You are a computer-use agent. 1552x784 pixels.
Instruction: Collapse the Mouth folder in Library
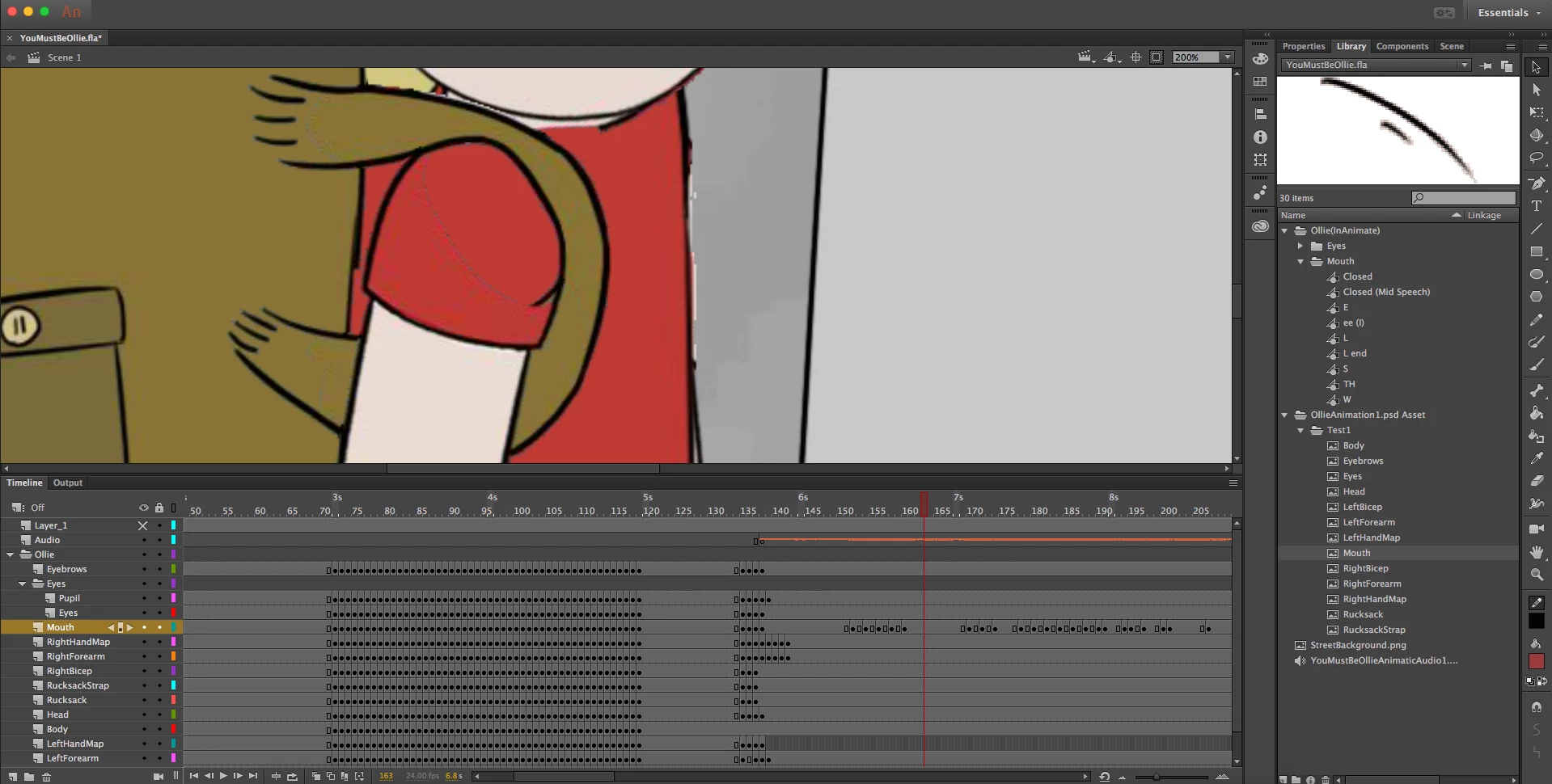click(1300, 262)
